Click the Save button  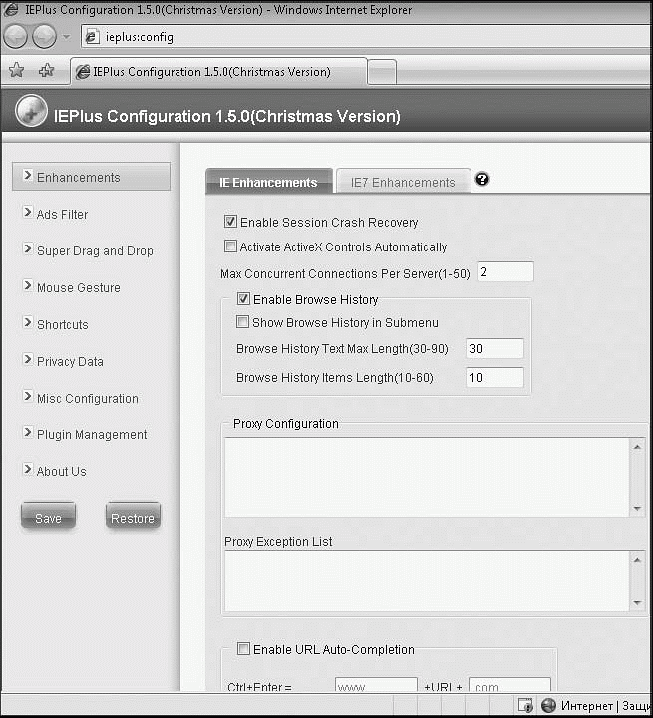(49, 517)
